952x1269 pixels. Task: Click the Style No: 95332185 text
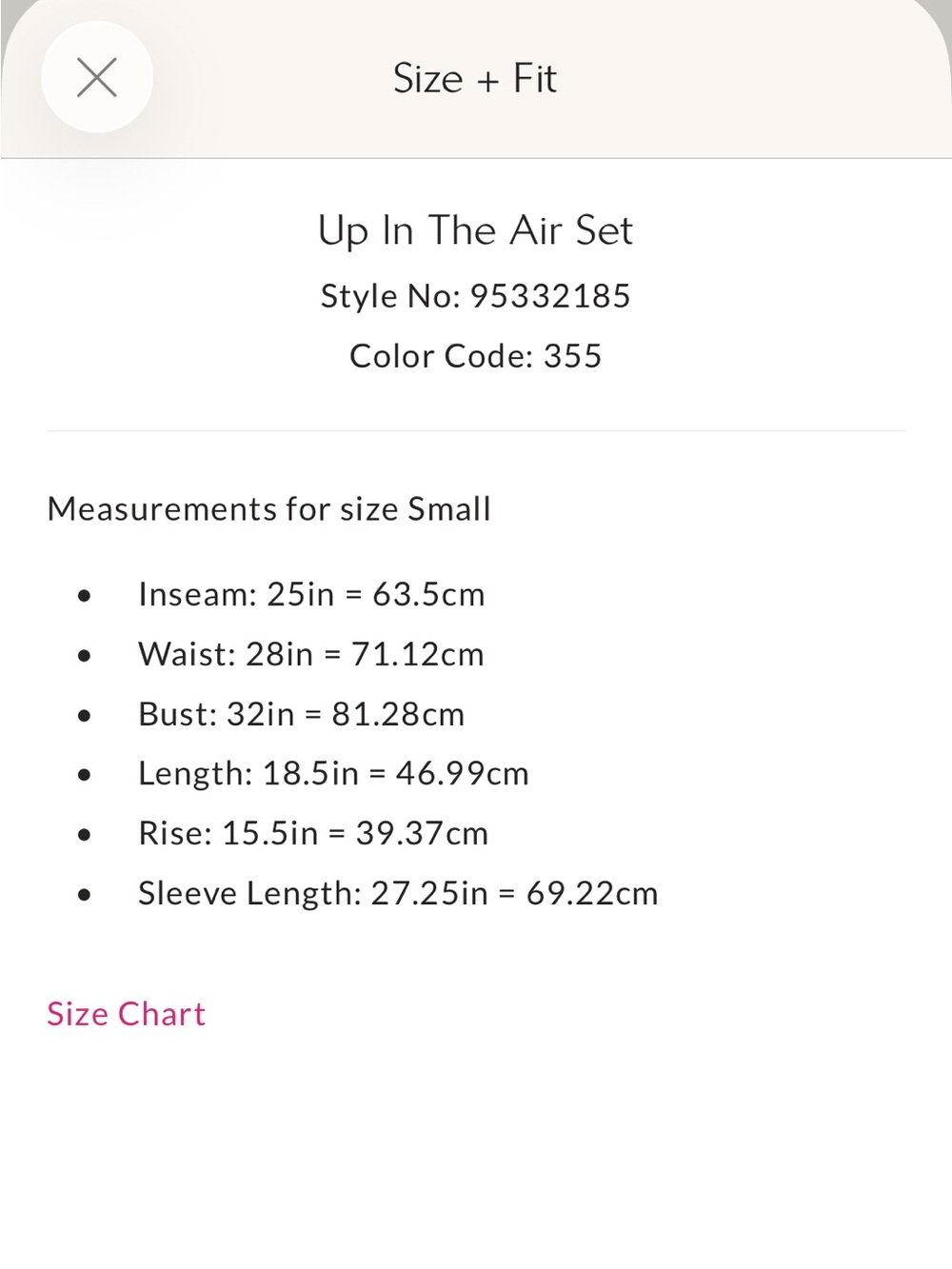tap(475, 296)
